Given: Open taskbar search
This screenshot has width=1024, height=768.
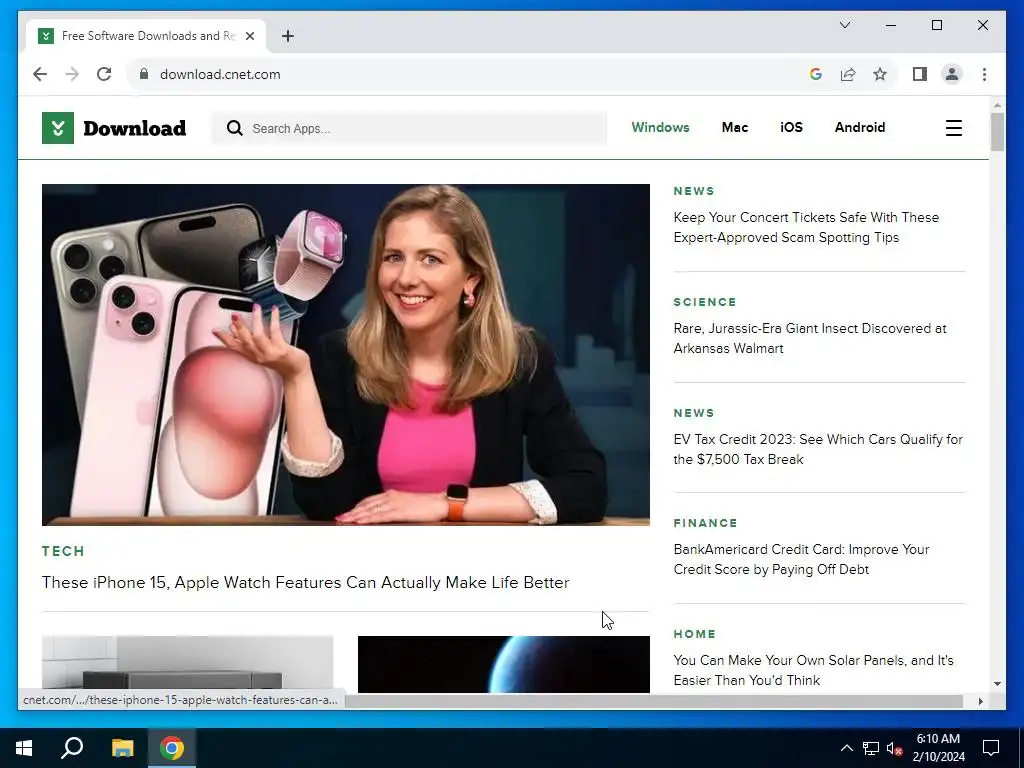Looking at the screenshot, I should [x=72, y=748].
